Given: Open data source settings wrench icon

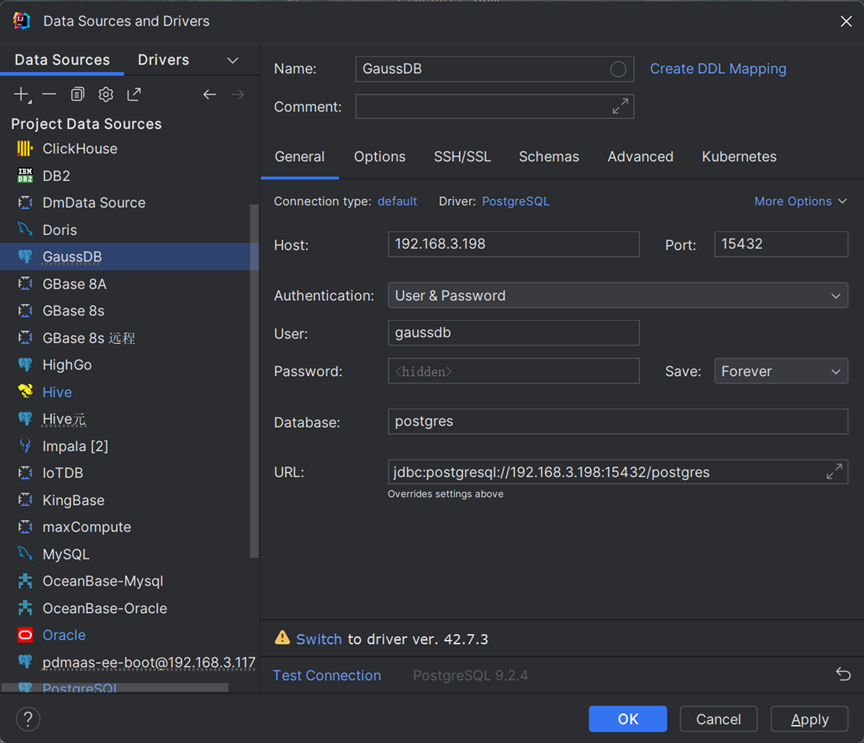Looking at the screenshot, I should [x=105, y=94].
